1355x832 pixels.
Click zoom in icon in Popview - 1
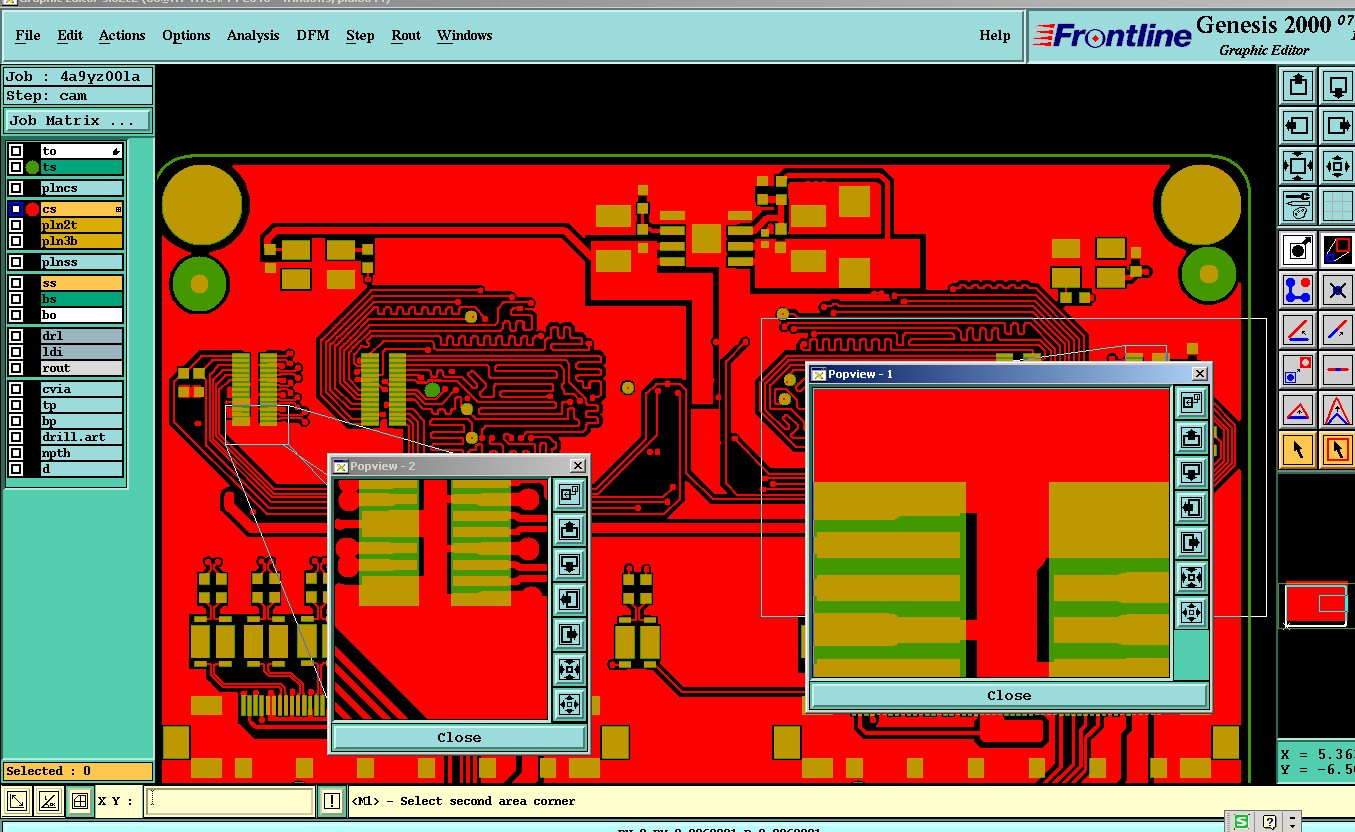pos(1190,577)
